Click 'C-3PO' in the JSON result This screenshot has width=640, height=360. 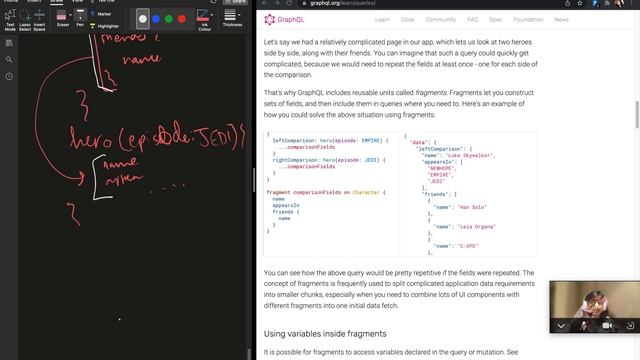tap(467, 246)
